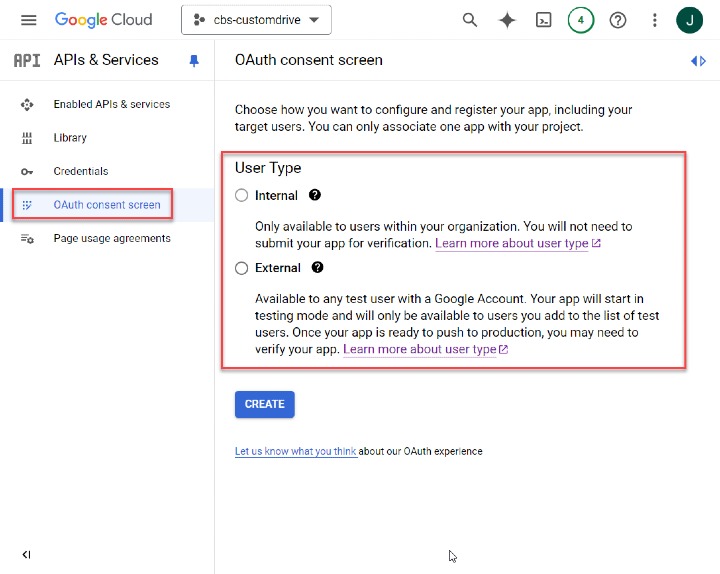Select the Internal user type radio

coord(241,196)
